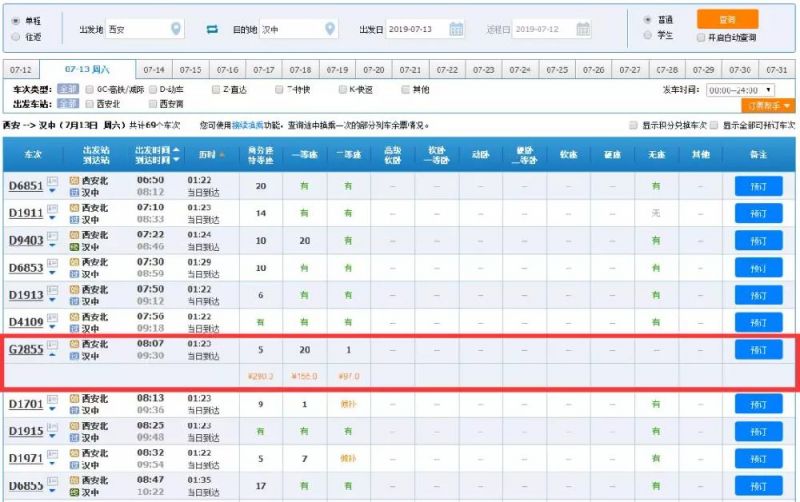Switch to the 07-25 date tab
Viewport: 800px width, 502px height.
[557, 70]
